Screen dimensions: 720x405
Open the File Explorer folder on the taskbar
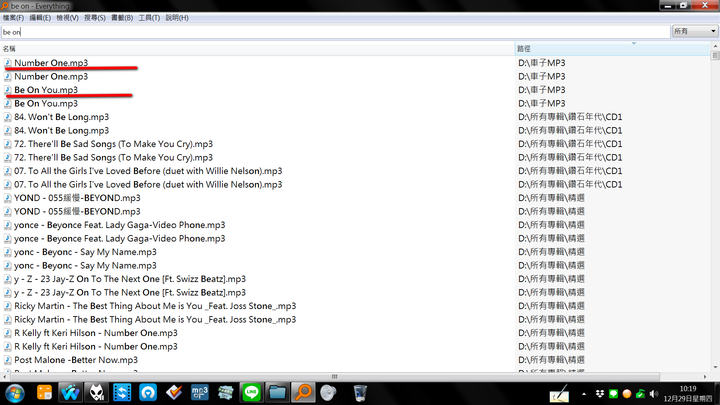point(277,393)
